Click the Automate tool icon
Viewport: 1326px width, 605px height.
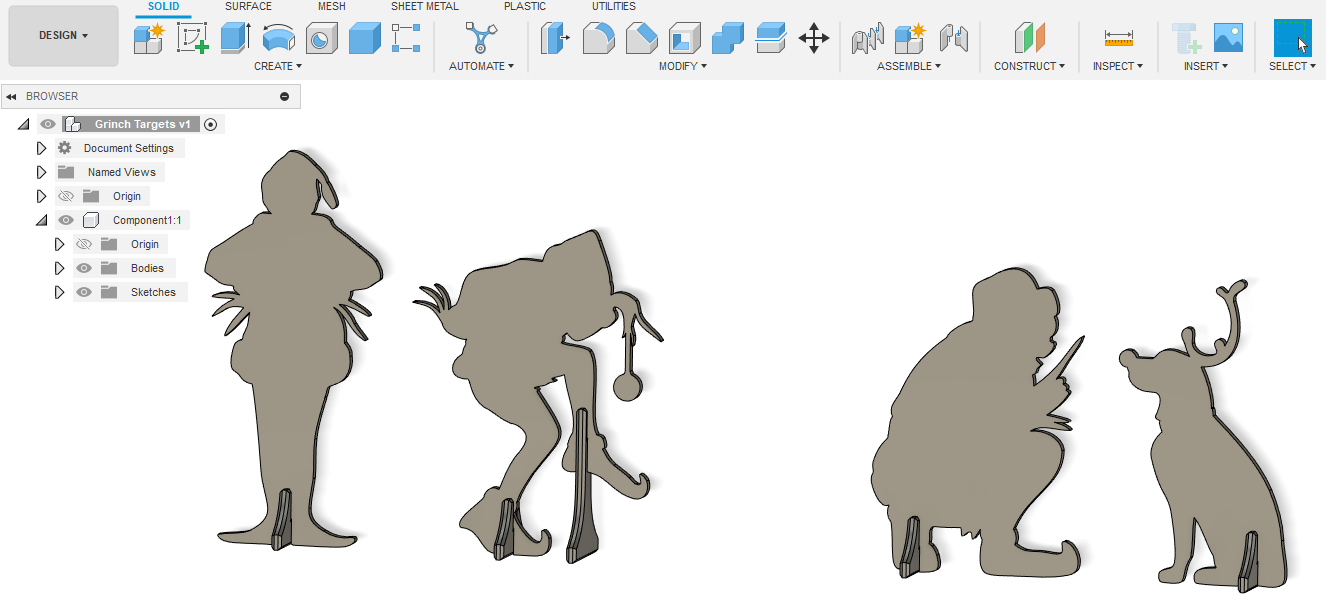[x=481, y=38]
